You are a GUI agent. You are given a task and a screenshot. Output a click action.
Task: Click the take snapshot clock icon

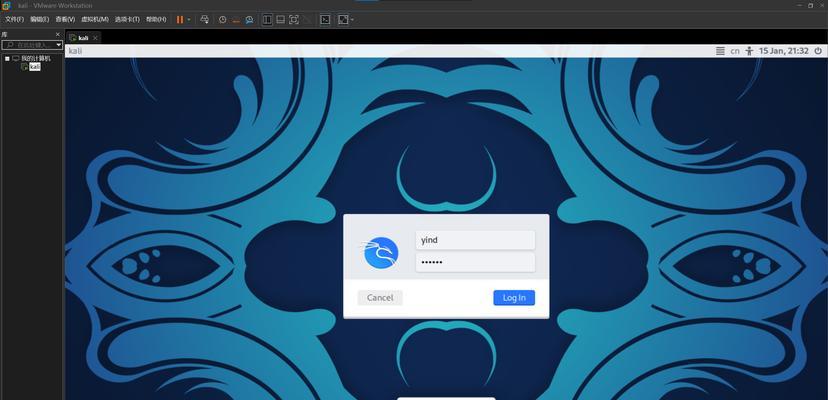pyautogui.click(x=222, y=20)
